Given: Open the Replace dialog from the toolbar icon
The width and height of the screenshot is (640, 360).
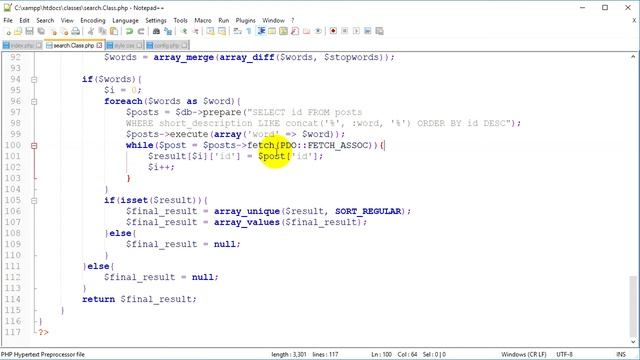Looking at the screenshot, I should 168,31.
